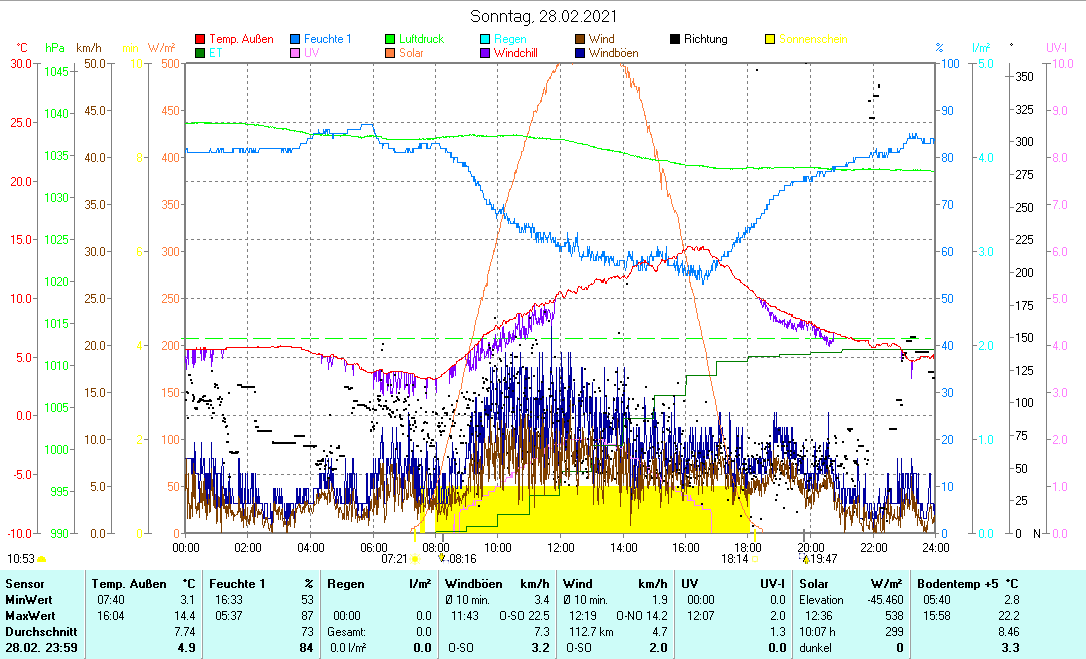Click the 'MinWert' row label
Image resolution: width=1086 pixels, height=659 pixels.
click(29, 600)
